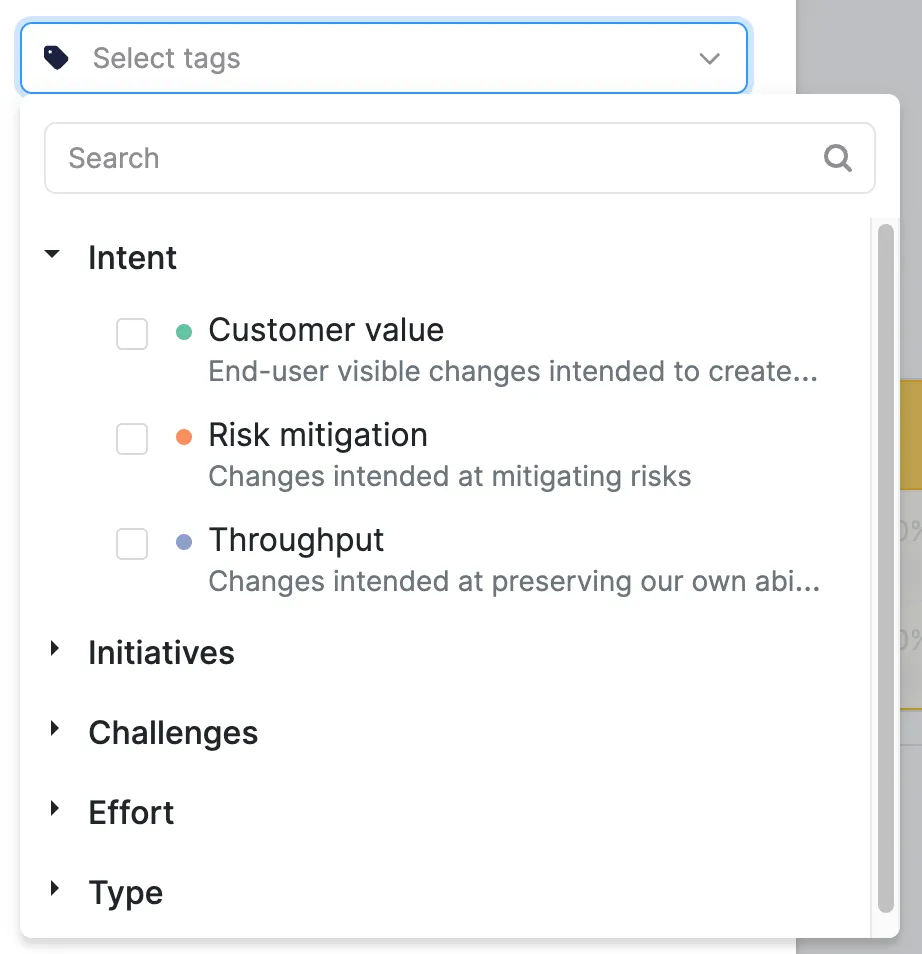Click "End-user visible changes intended to create..." description
Screen dimensions: 922x954
tap(513, 371)
